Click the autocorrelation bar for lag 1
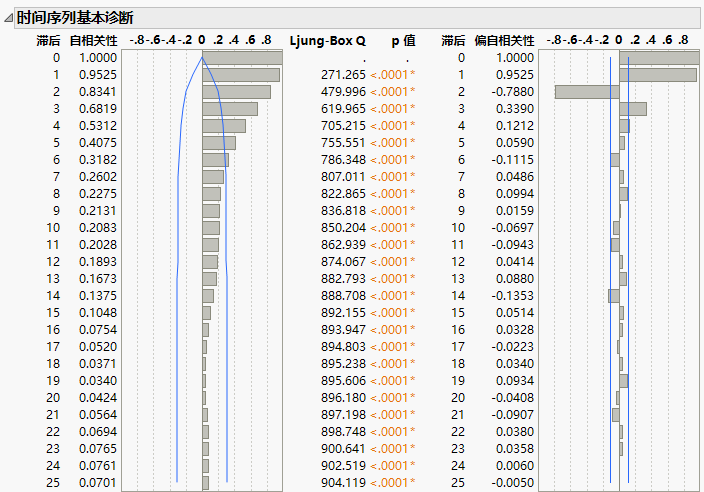Image resolution: width=704 pixels, height=492 pixels. pos(240,75)
